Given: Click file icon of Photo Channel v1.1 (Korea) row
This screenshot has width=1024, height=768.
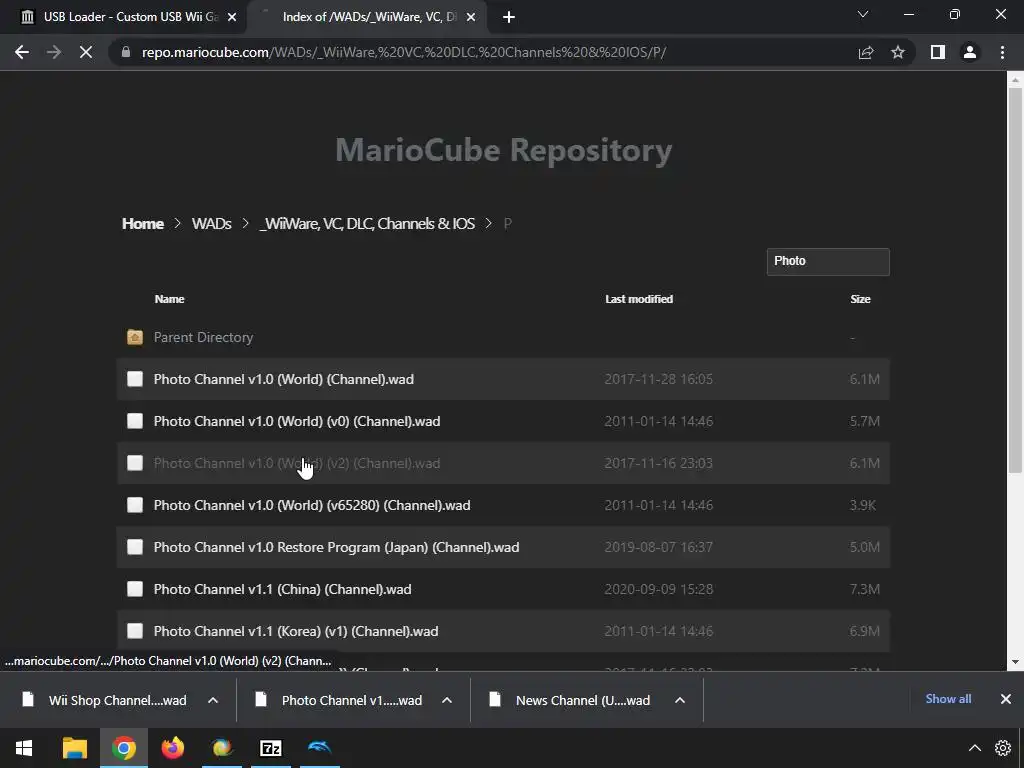Looking at the screenshot, I should [135, 632].
